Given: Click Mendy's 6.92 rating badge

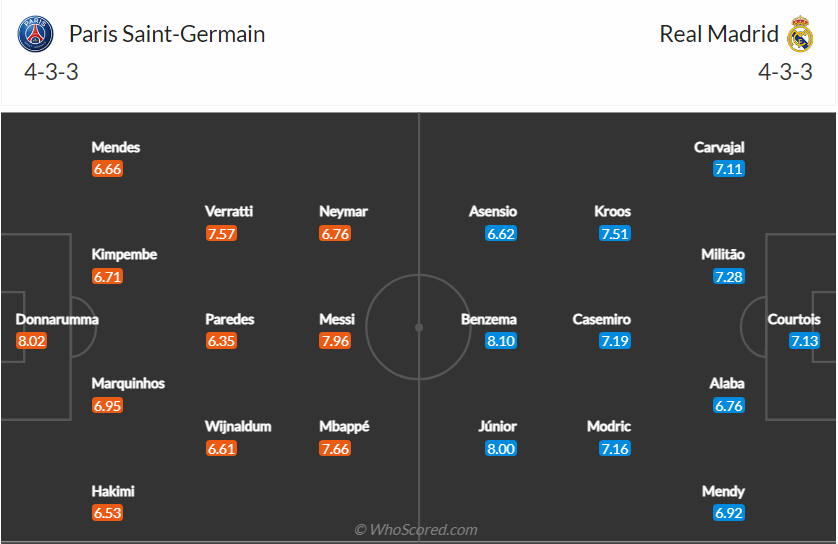Looking at the screenshot, I should coord(729,513).
